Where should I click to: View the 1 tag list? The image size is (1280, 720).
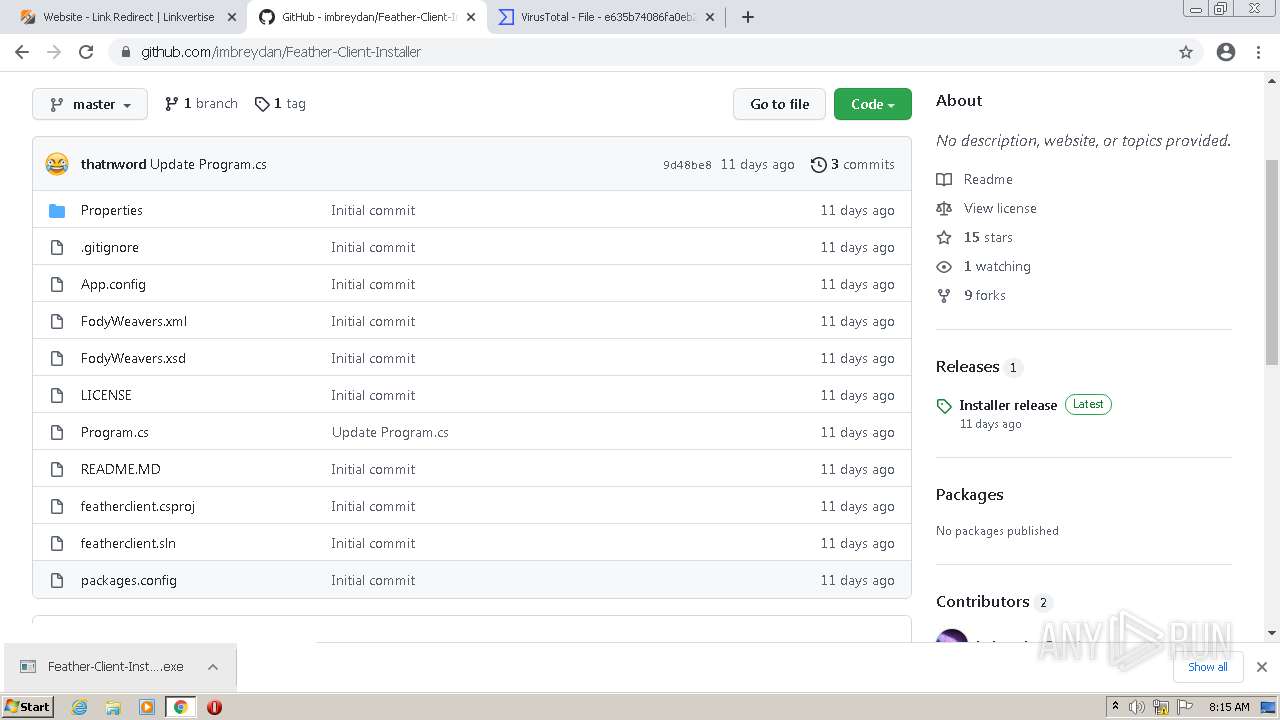pyautogui.click(x=280, y=104)
